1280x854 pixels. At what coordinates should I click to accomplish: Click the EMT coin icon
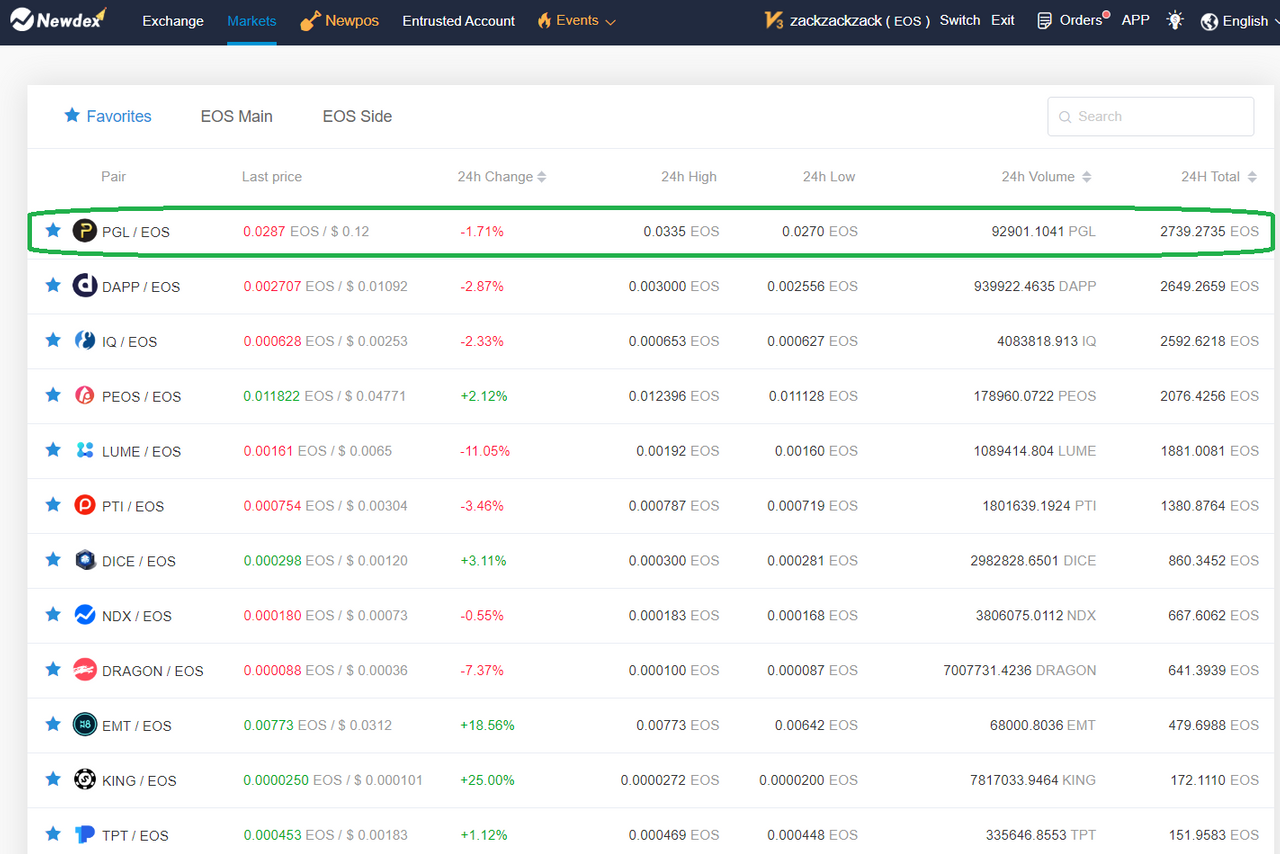(85, 725)
